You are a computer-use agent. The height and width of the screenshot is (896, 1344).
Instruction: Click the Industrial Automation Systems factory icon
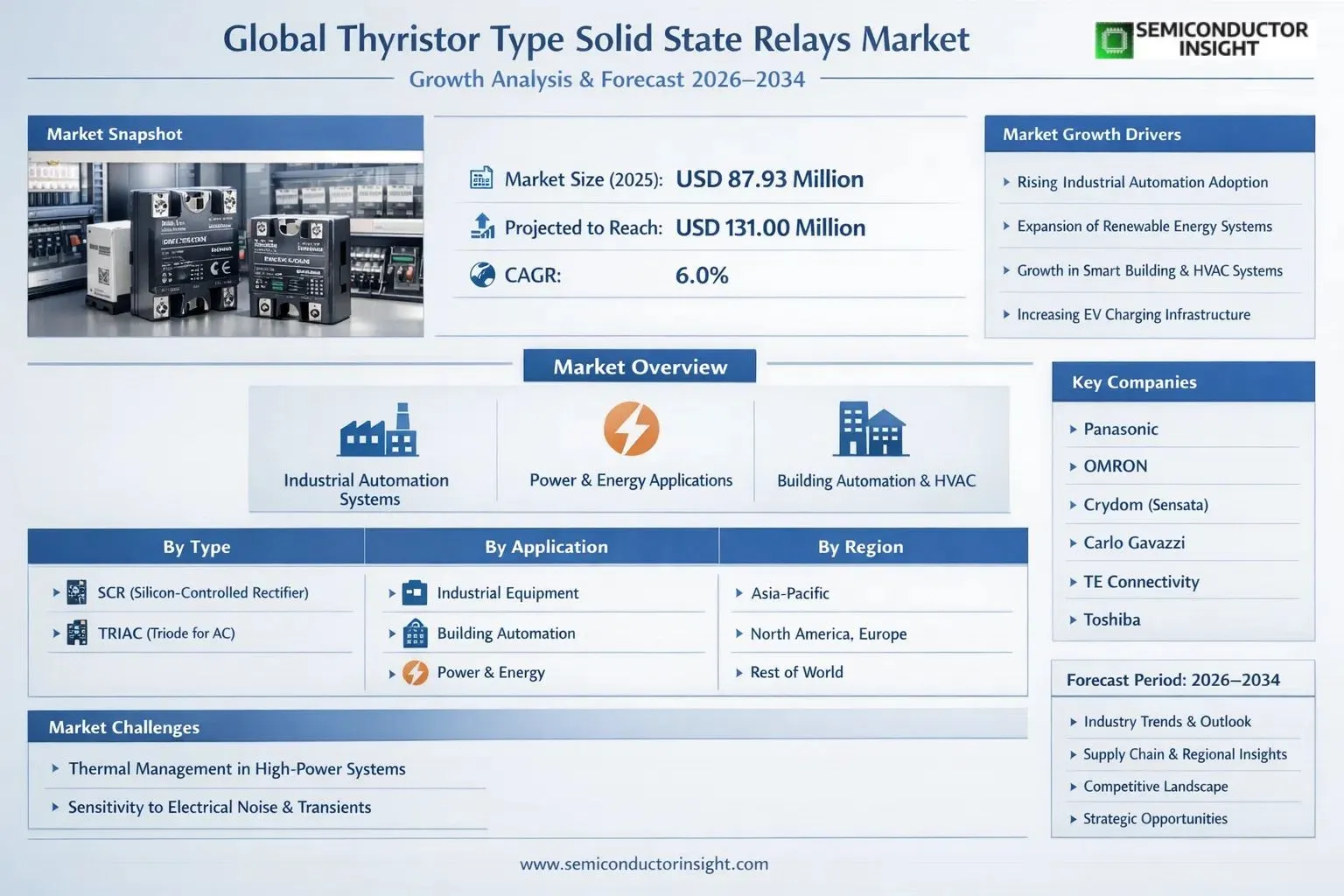point(378,430)
